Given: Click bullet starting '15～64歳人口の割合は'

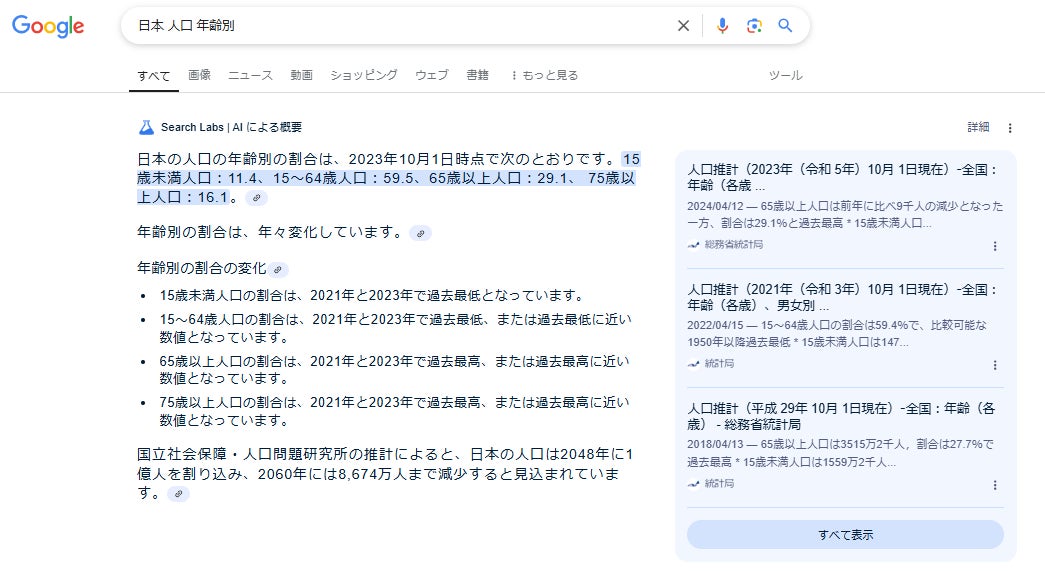Looking at the screenshot, I should [x=395, y=328].
